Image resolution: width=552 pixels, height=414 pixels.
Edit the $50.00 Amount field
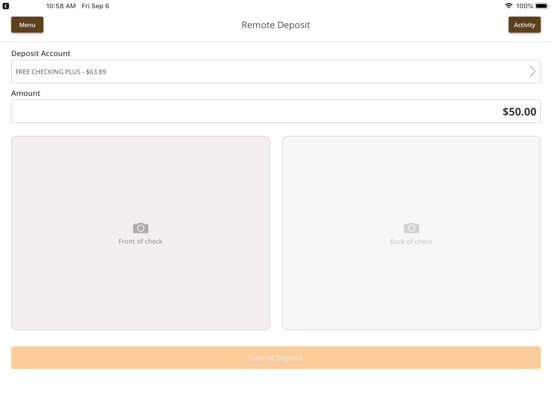pos(276,111)
